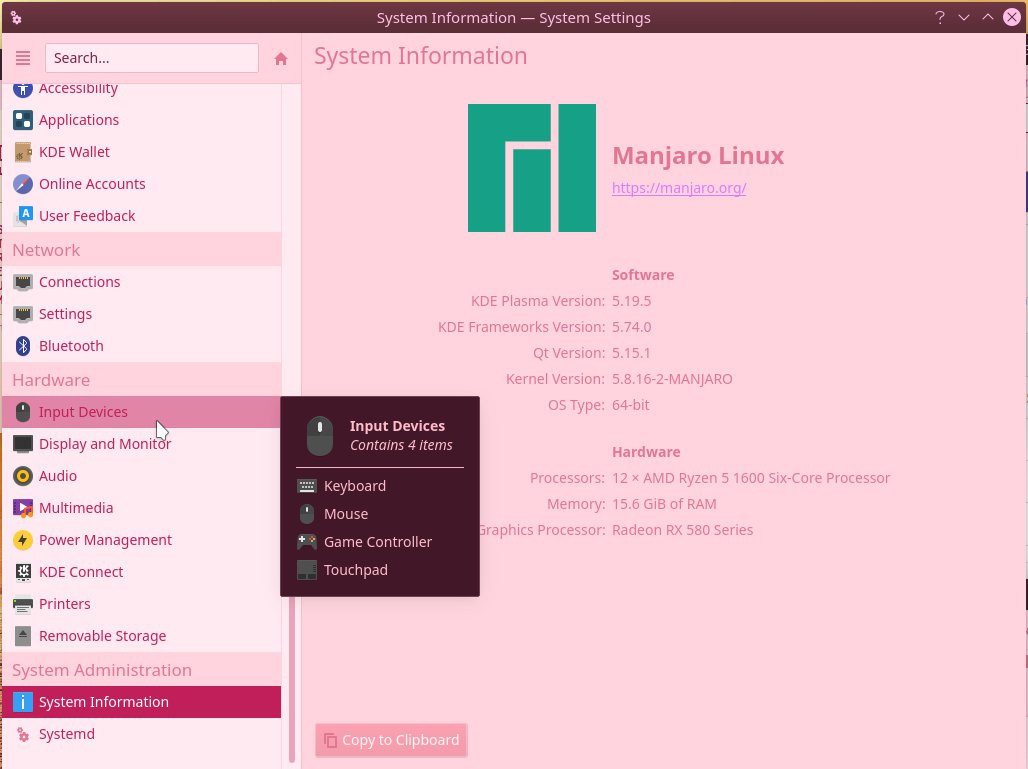Click the Systemd gear icon
This screenshot has width=1028, height=769.
(23, 734)
